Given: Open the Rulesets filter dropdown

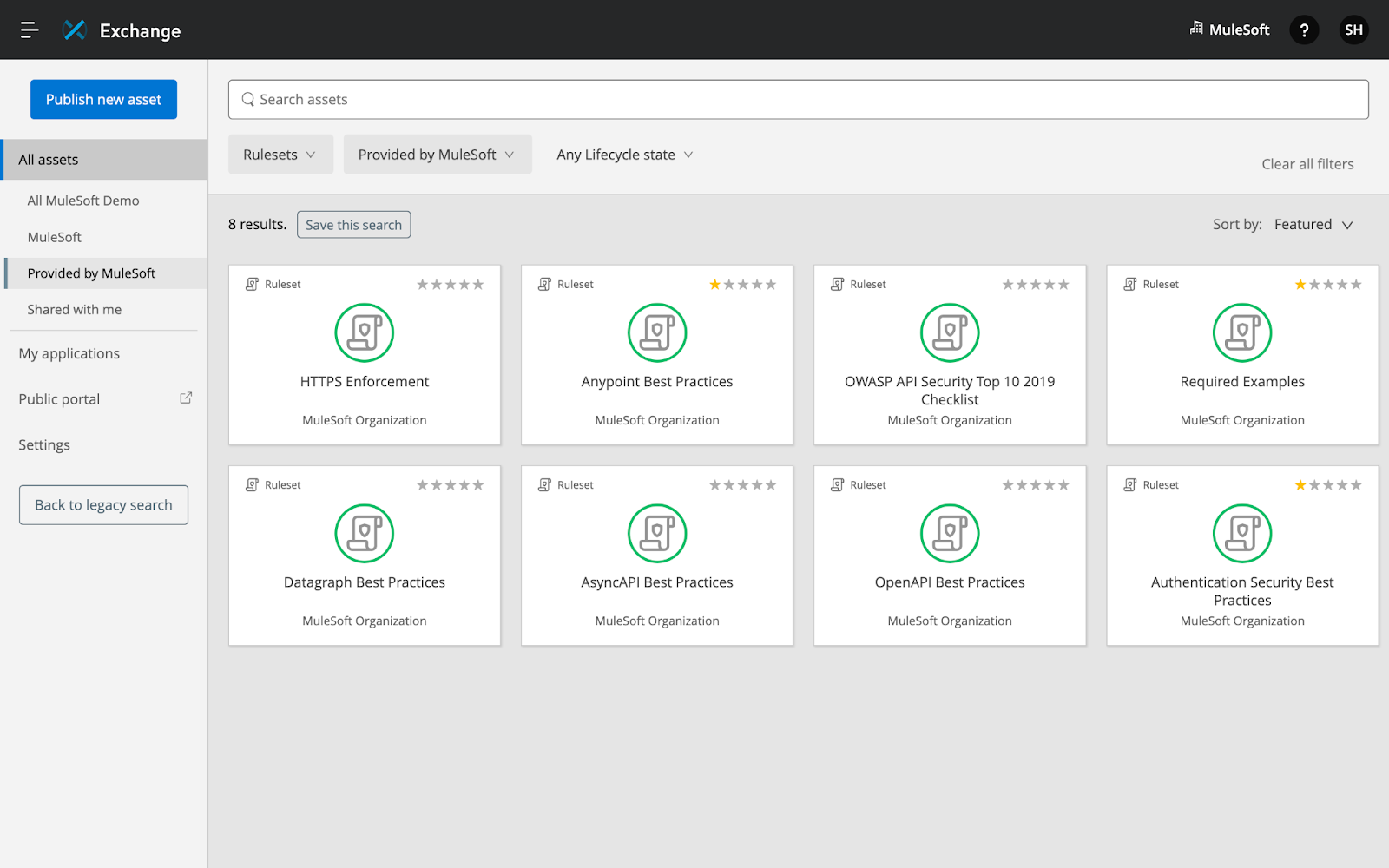Looking at the screenshot, I should click(280, 154).
